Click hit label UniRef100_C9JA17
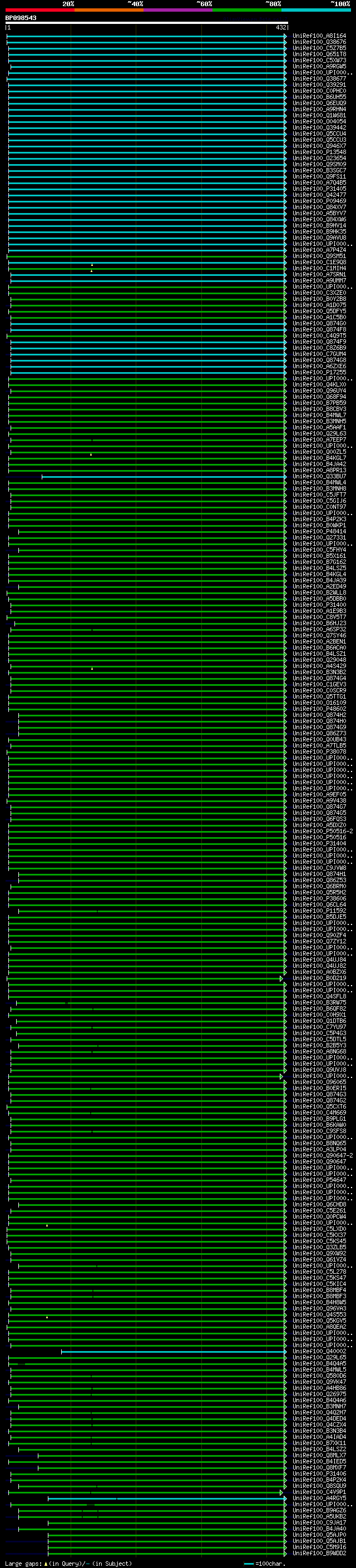Image resolution: width=356 pixels, height=1568 pixels. (x=319, y=1523)
